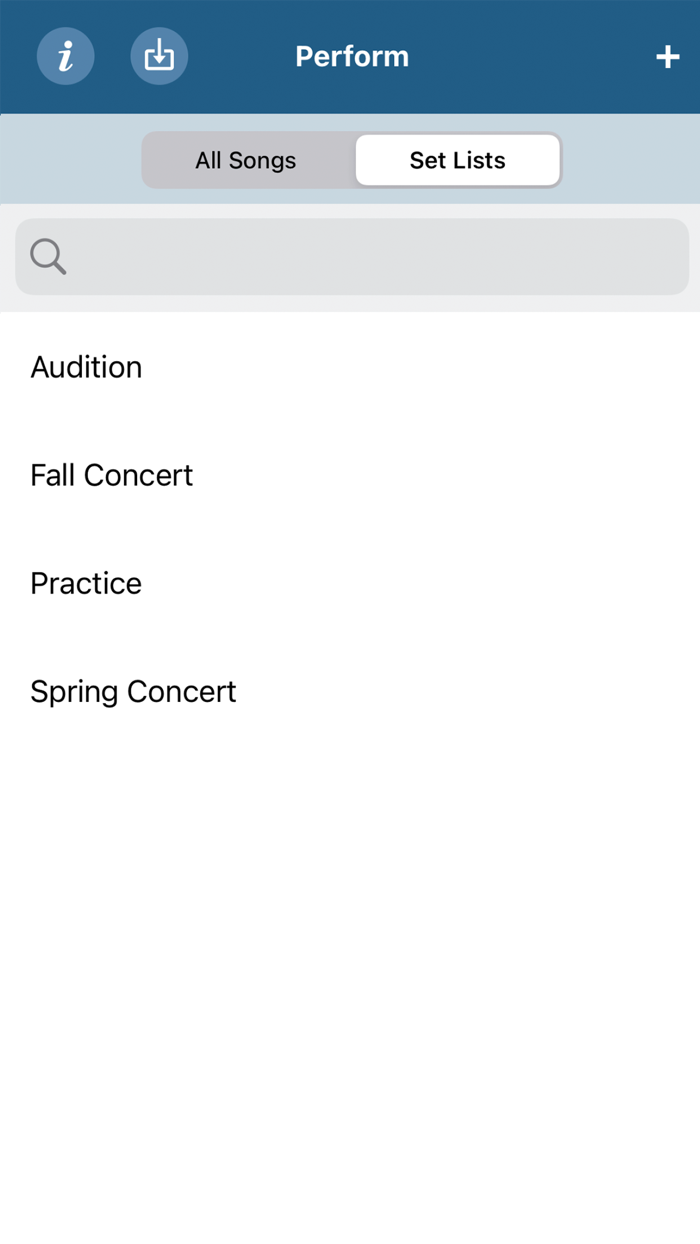Select the Spring Concert set list

[133, 691]
